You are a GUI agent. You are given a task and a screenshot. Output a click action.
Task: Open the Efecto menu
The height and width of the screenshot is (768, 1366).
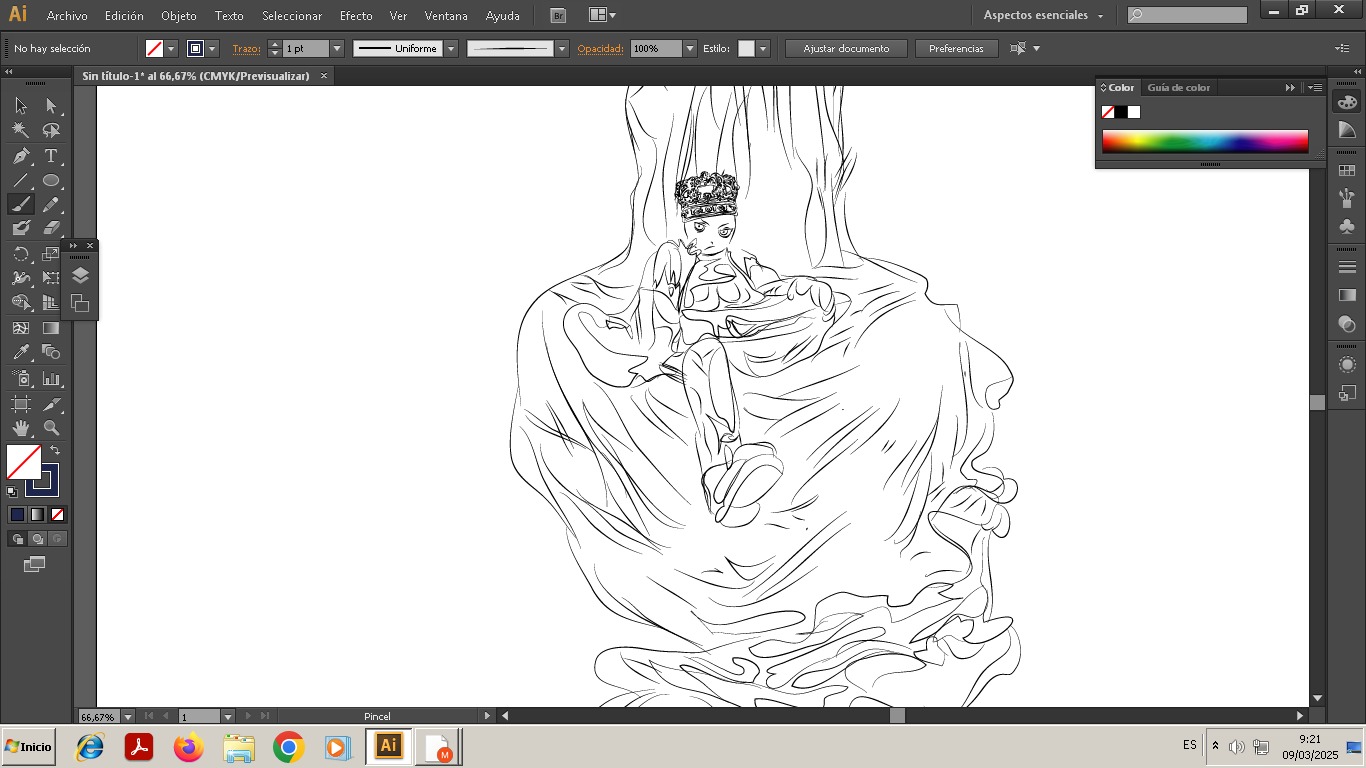(356, 16)
